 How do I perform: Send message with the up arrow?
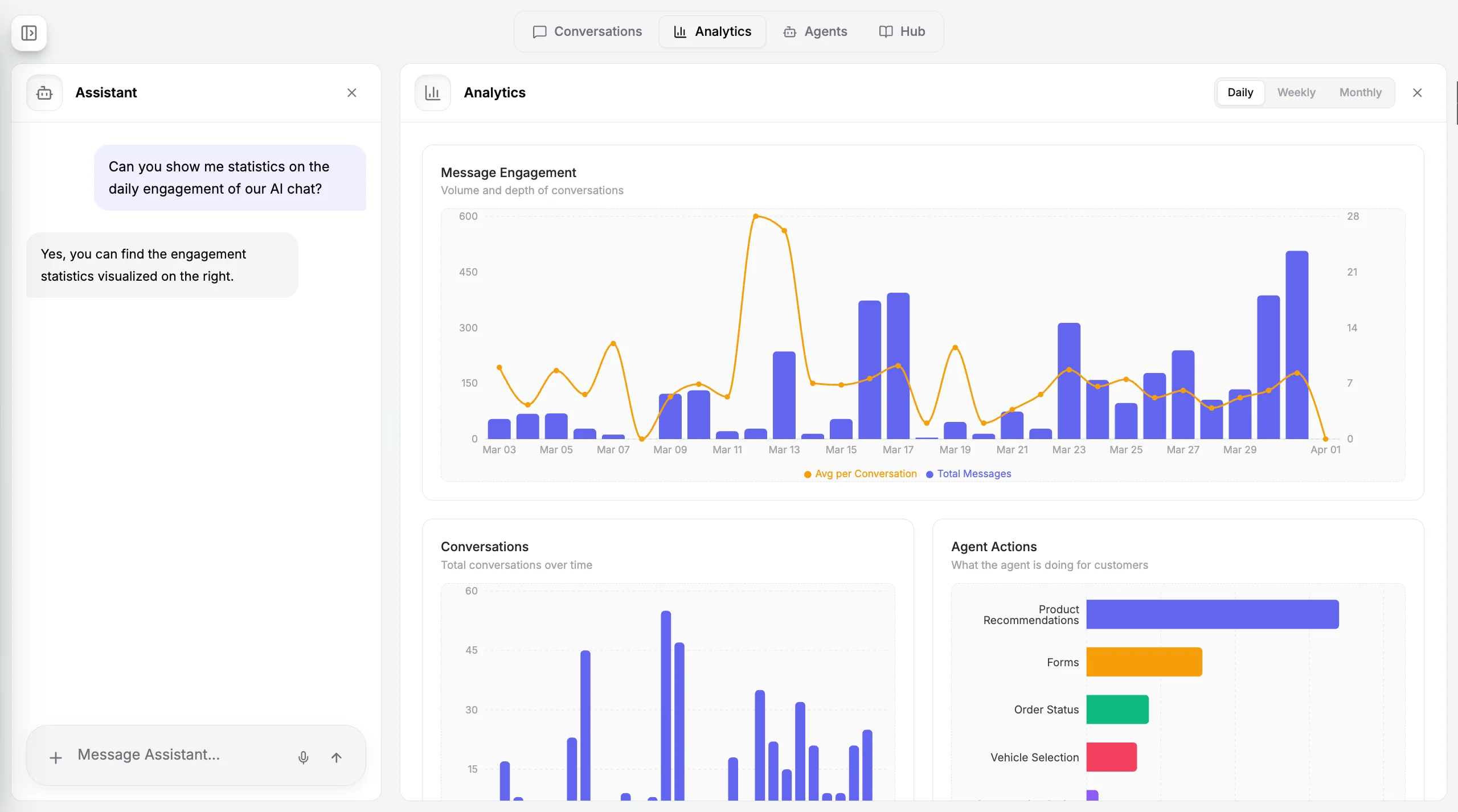click(x=337, y=757)
